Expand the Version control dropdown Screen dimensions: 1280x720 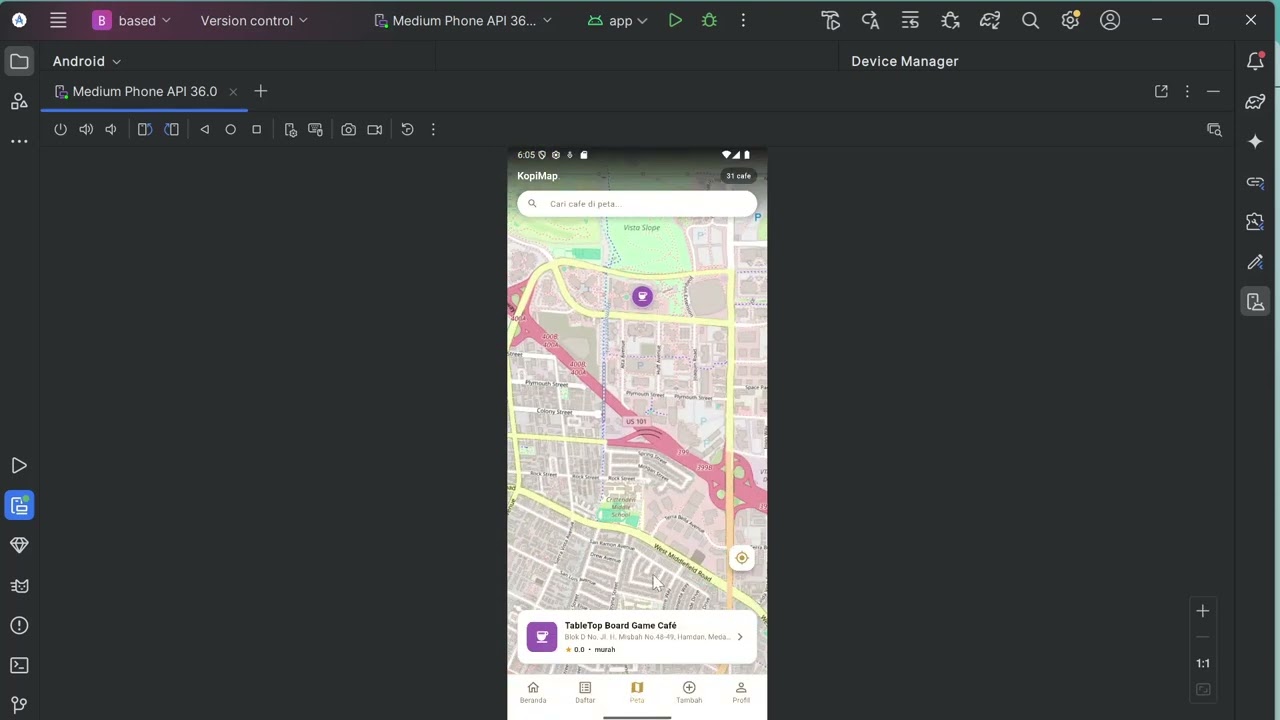click(x=254, y=20)
